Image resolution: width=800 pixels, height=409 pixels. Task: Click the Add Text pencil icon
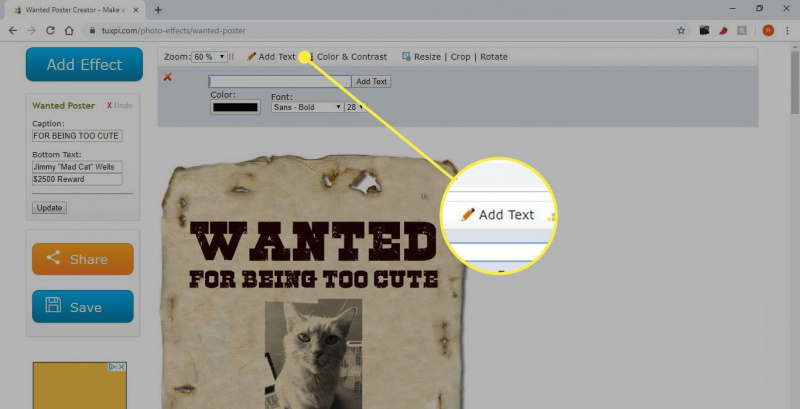(251, 57)
